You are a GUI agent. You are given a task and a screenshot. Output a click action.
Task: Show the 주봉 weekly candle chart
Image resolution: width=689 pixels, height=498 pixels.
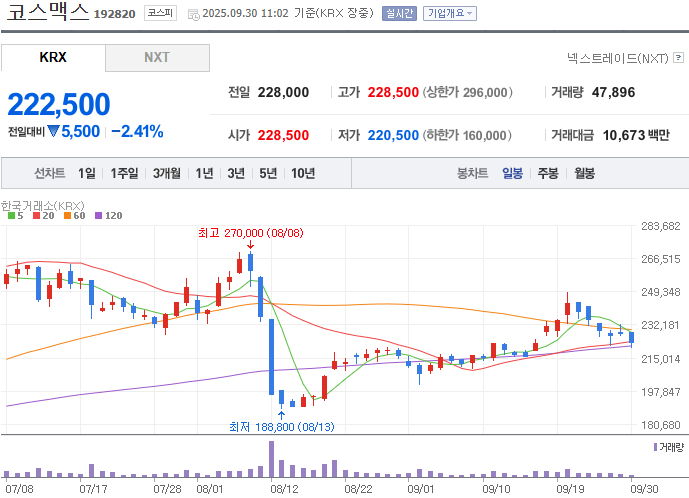(548, 173)
